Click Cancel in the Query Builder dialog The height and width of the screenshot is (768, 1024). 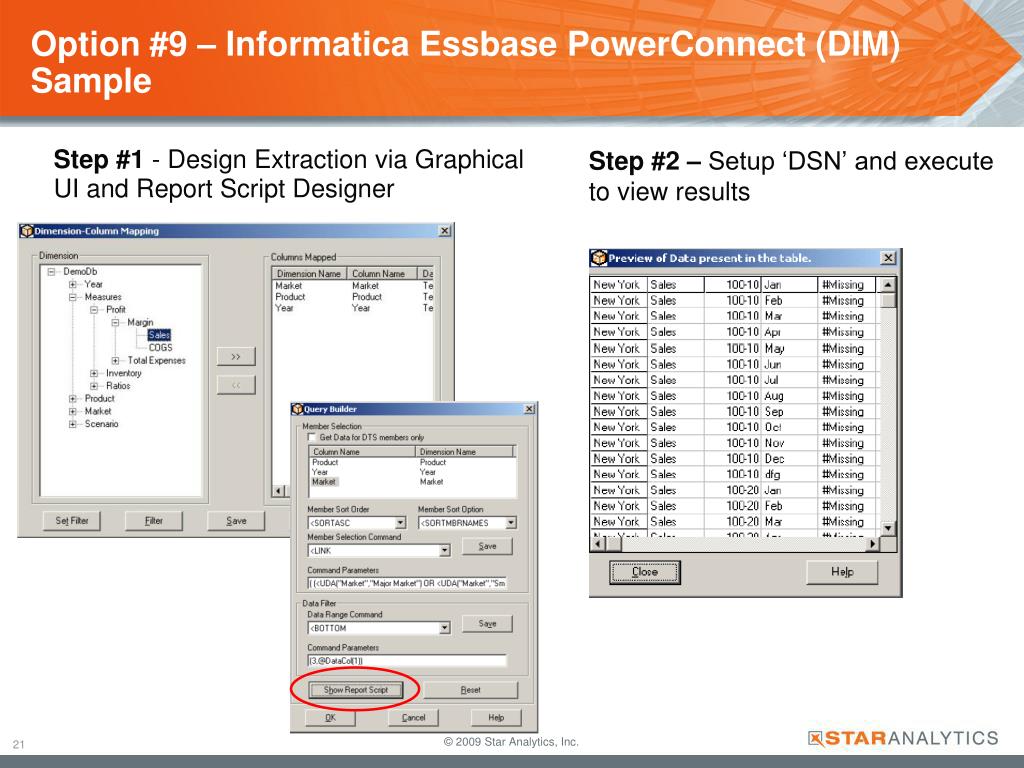(413, 718)
